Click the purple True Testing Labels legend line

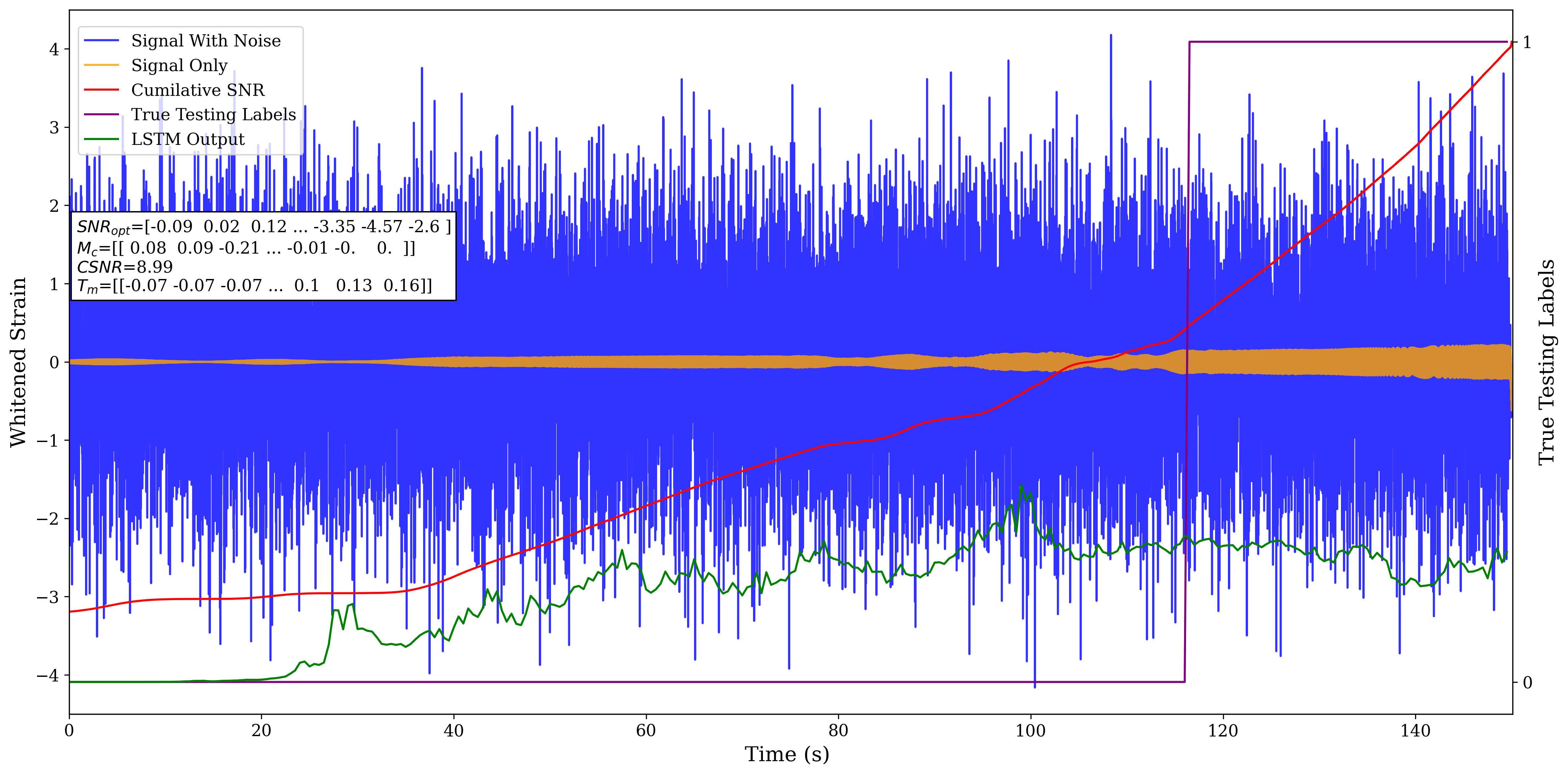click(101, 114)
